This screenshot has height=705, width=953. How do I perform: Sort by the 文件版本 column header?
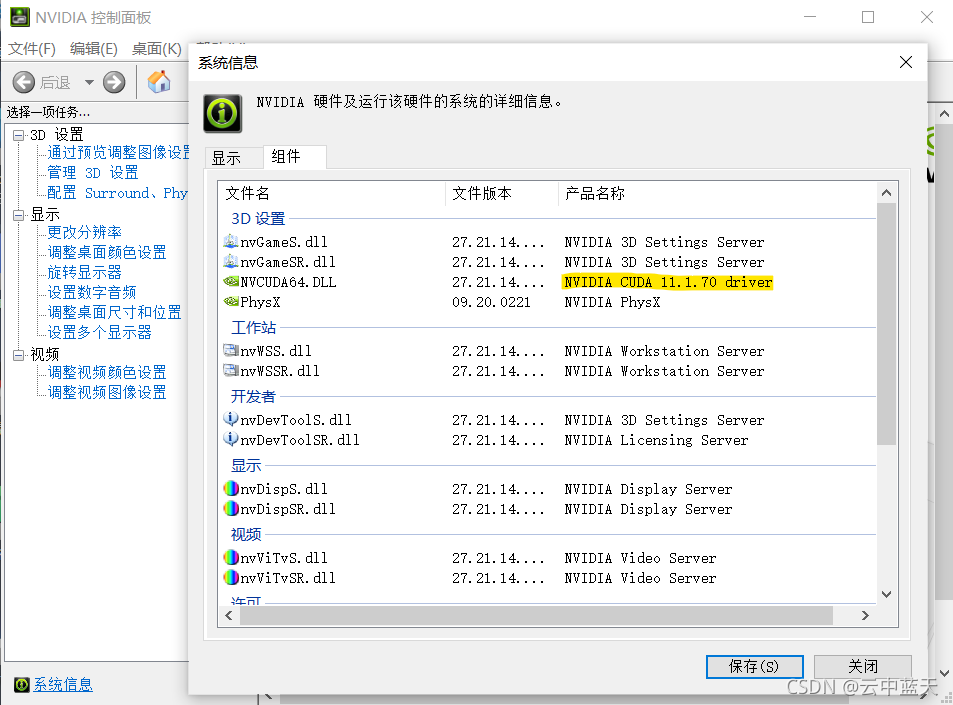coord(502,193)
